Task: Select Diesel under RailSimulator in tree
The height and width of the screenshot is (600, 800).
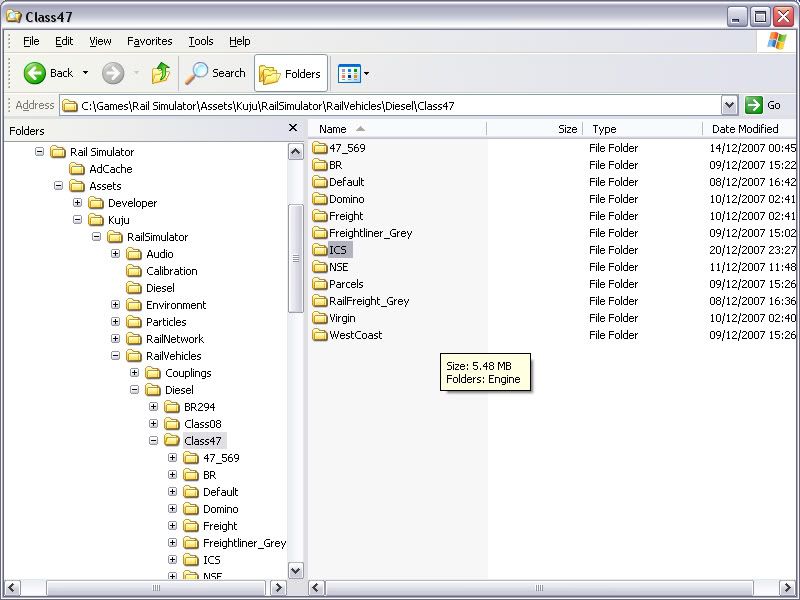Action: [160, 288]
